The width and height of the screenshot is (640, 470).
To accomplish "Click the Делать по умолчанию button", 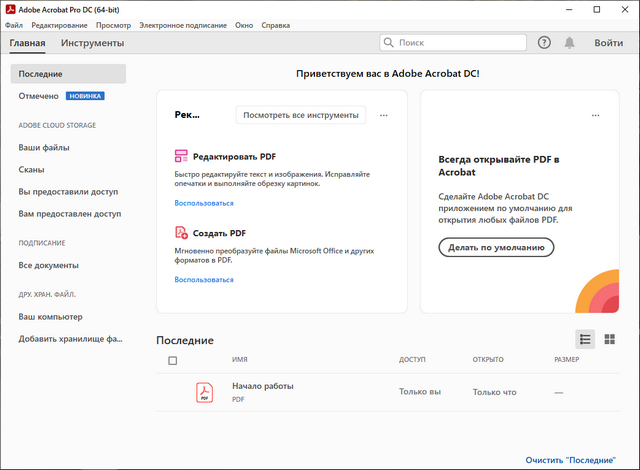I will click(496, 247).
